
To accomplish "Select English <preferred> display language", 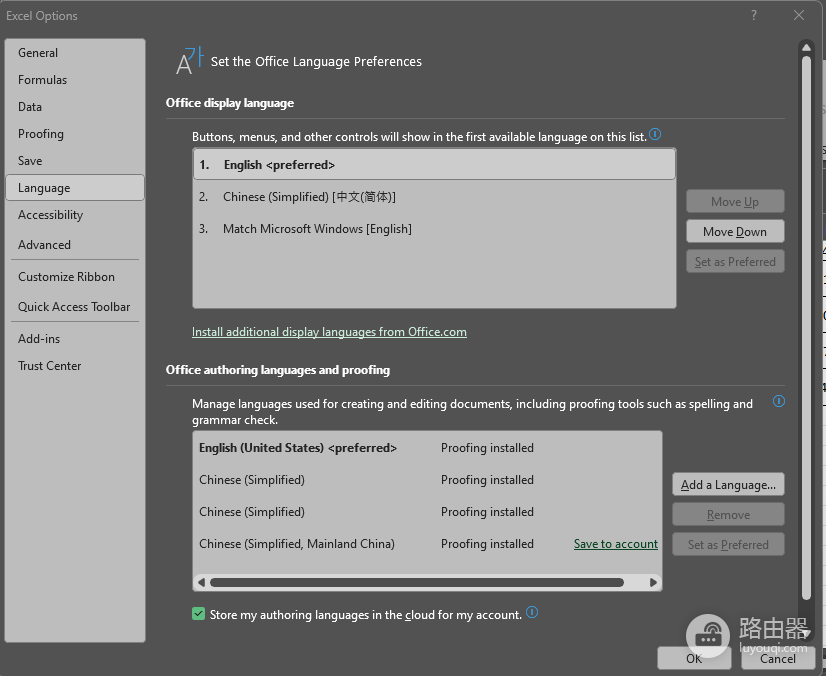I will pyautogui.click(x=435, y=164).
